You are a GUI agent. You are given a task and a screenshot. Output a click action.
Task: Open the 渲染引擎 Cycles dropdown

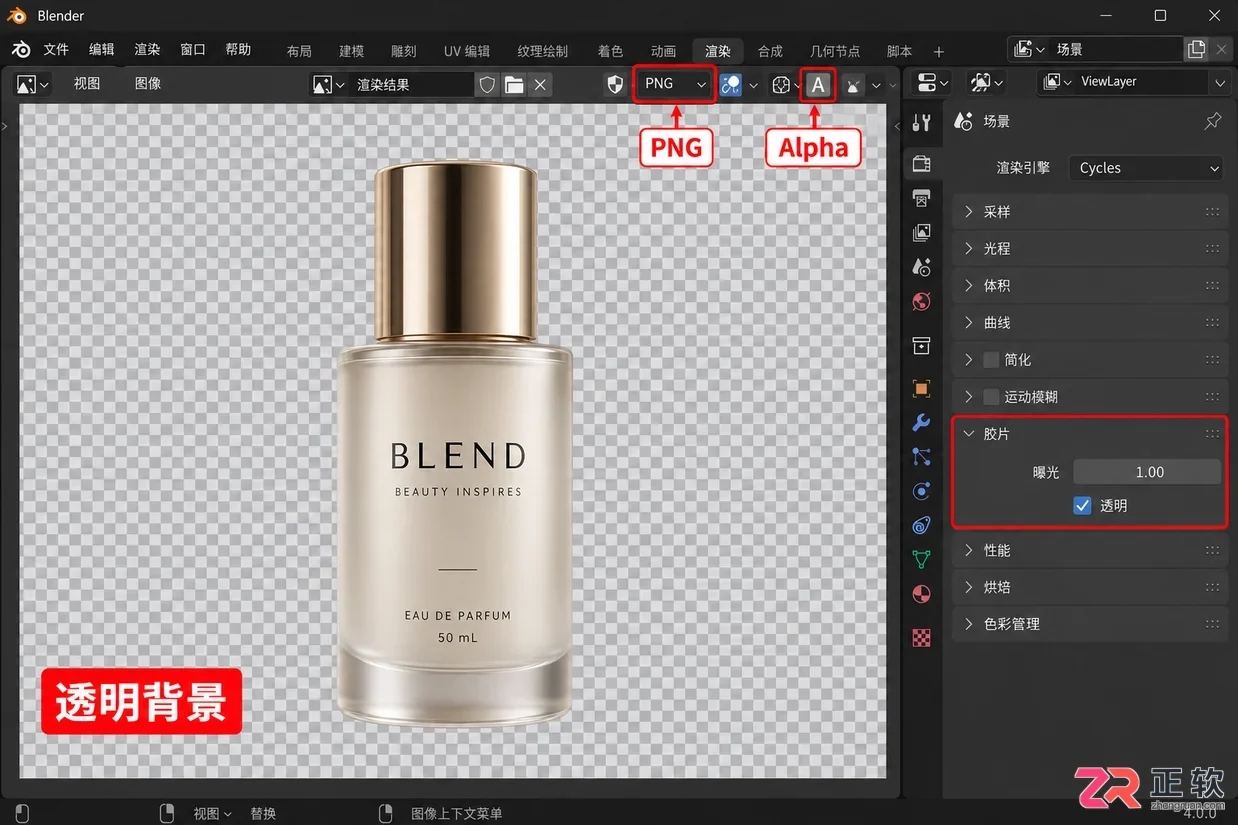pyautogui.click(x=1146, y=168)
